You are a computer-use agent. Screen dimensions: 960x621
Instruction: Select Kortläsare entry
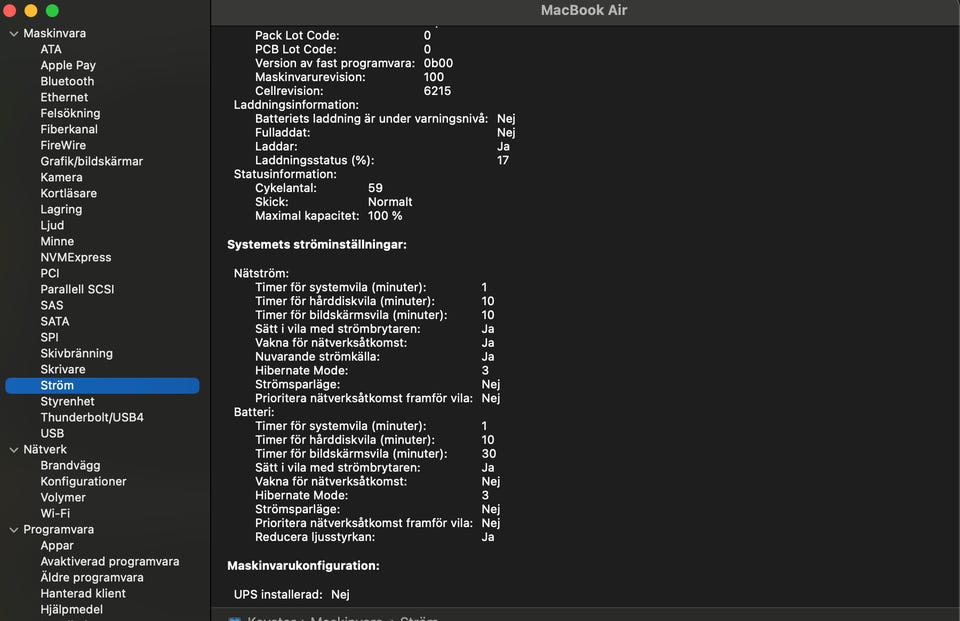click(69, 193)
